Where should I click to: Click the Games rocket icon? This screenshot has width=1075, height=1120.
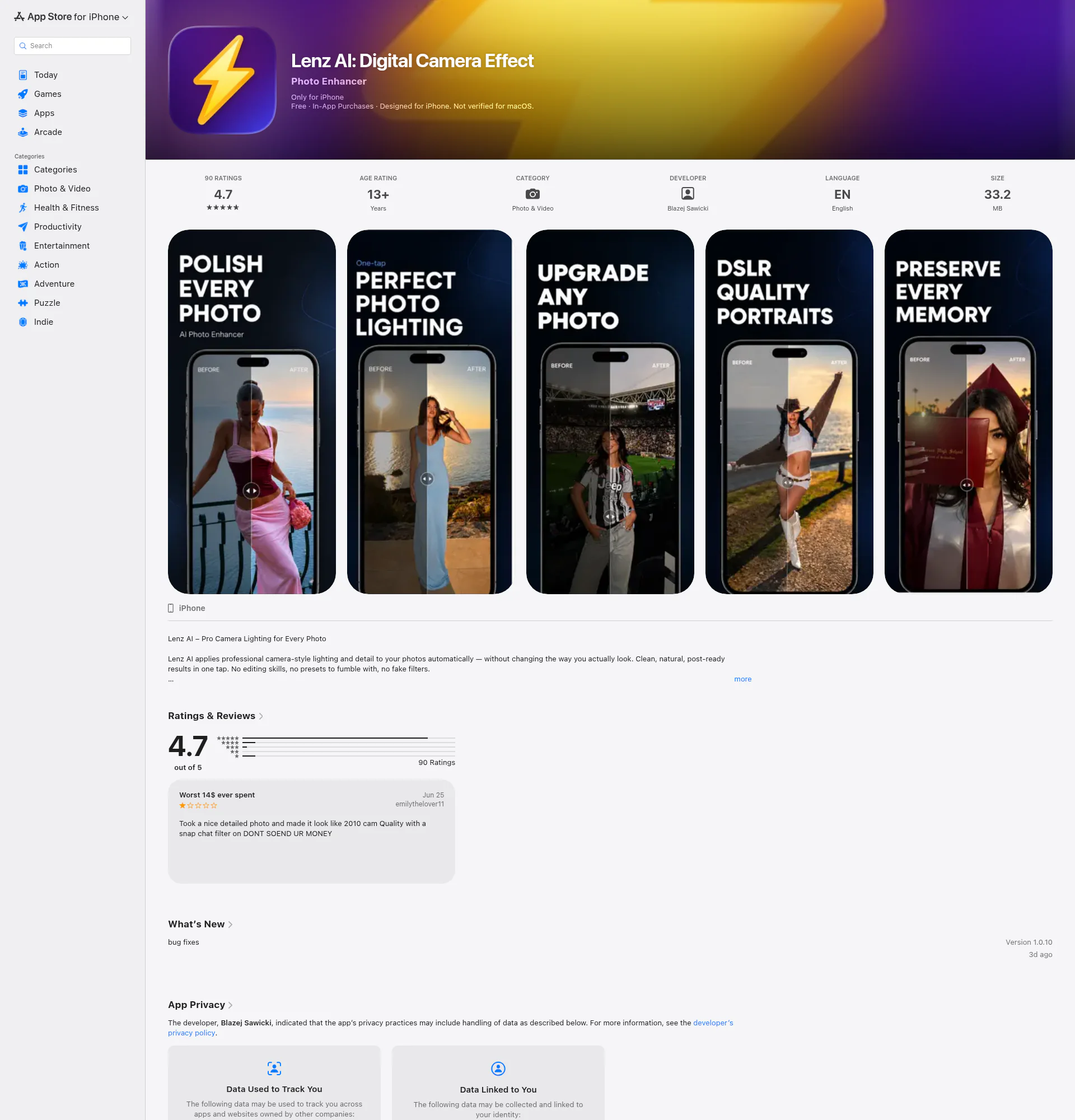23,94
